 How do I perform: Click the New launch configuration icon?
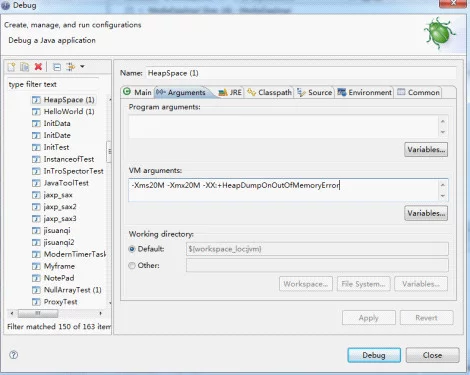(x=11, y=67)
